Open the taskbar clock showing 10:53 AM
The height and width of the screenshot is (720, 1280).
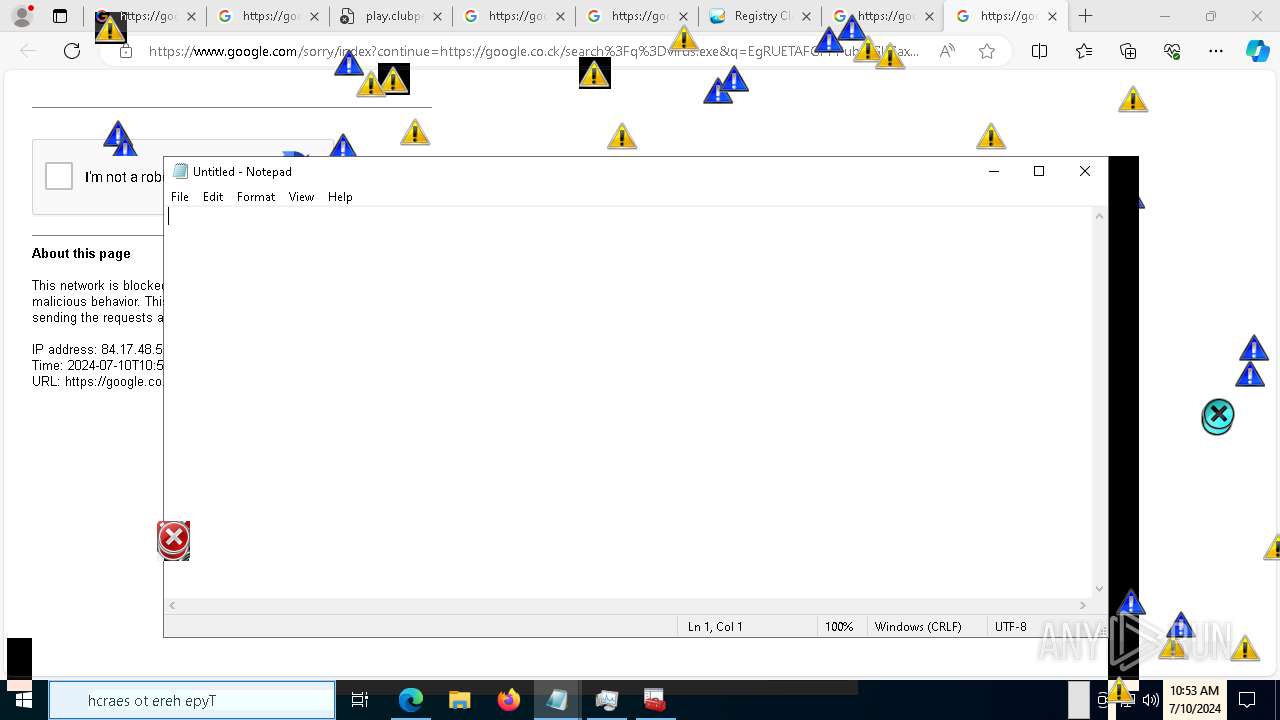coord(1195,700)
